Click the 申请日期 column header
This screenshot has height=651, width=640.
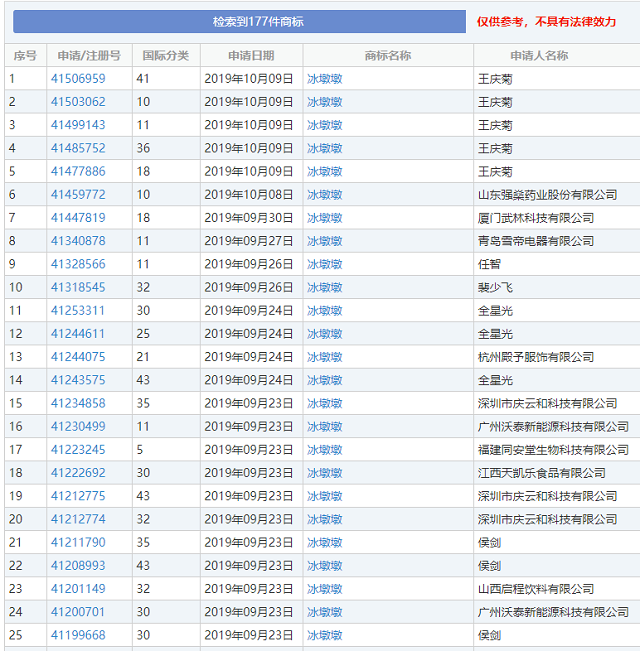click(251, 56)
